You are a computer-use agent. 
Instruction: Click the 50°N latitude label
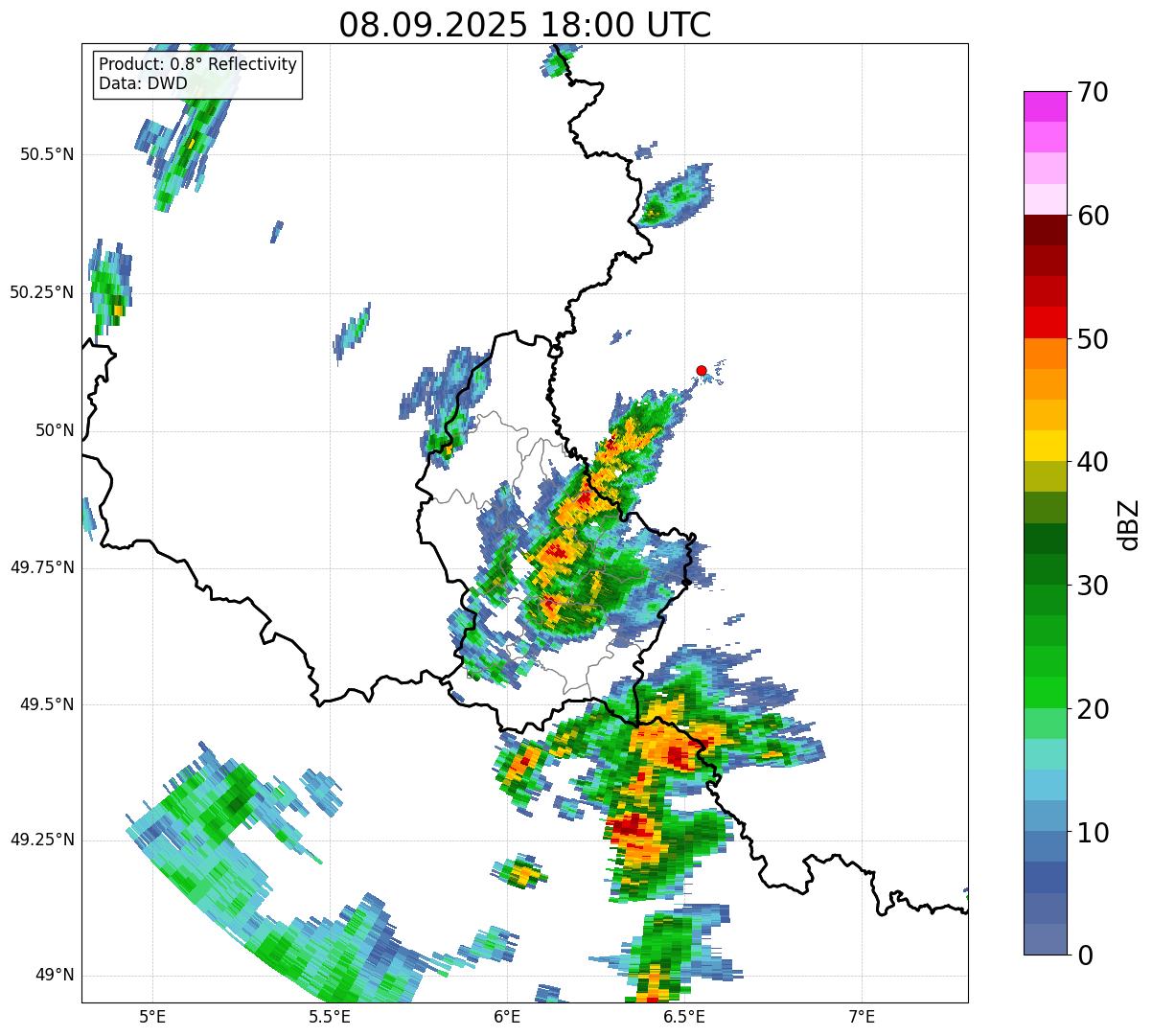[x=55, y=430]
